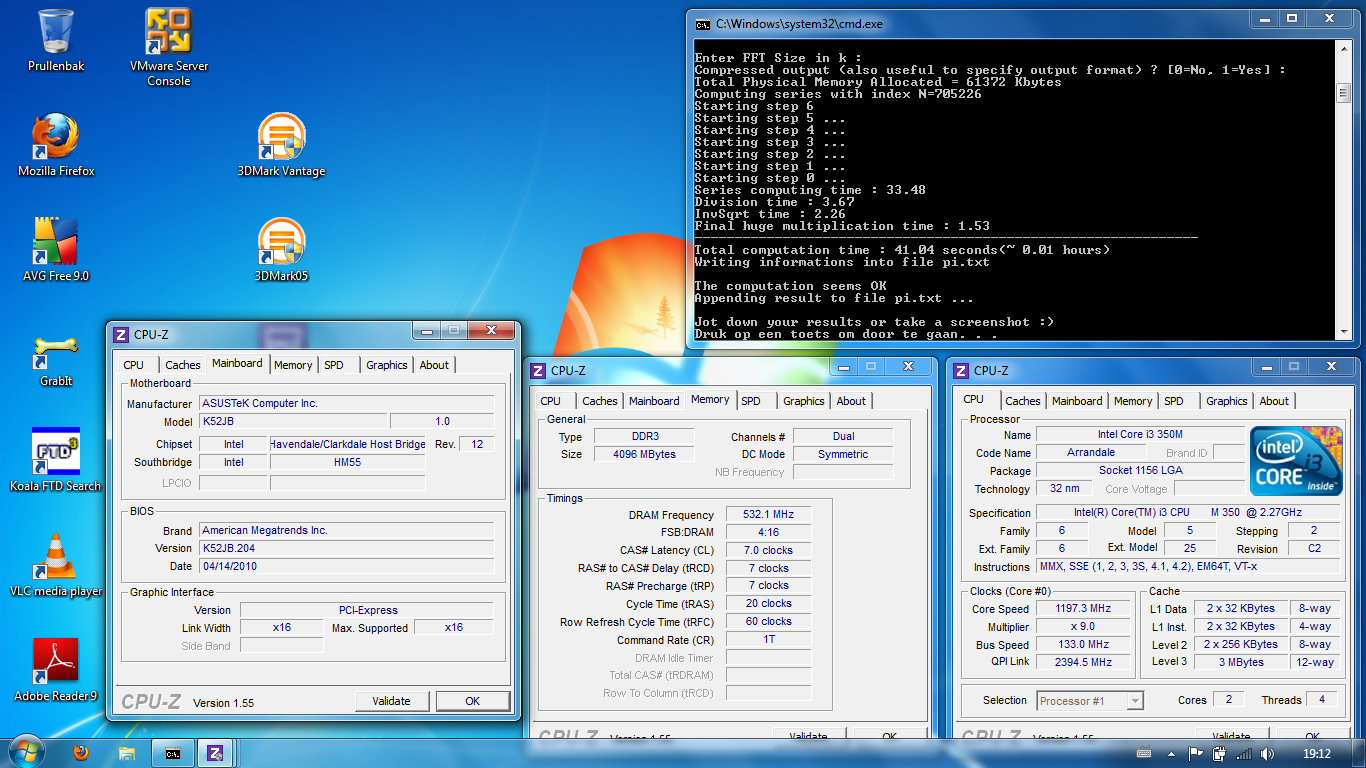Screen dimensions: 1366x768
Task: Click the taskbar clock showing 19:12
Action: (x=1316, y=754)
